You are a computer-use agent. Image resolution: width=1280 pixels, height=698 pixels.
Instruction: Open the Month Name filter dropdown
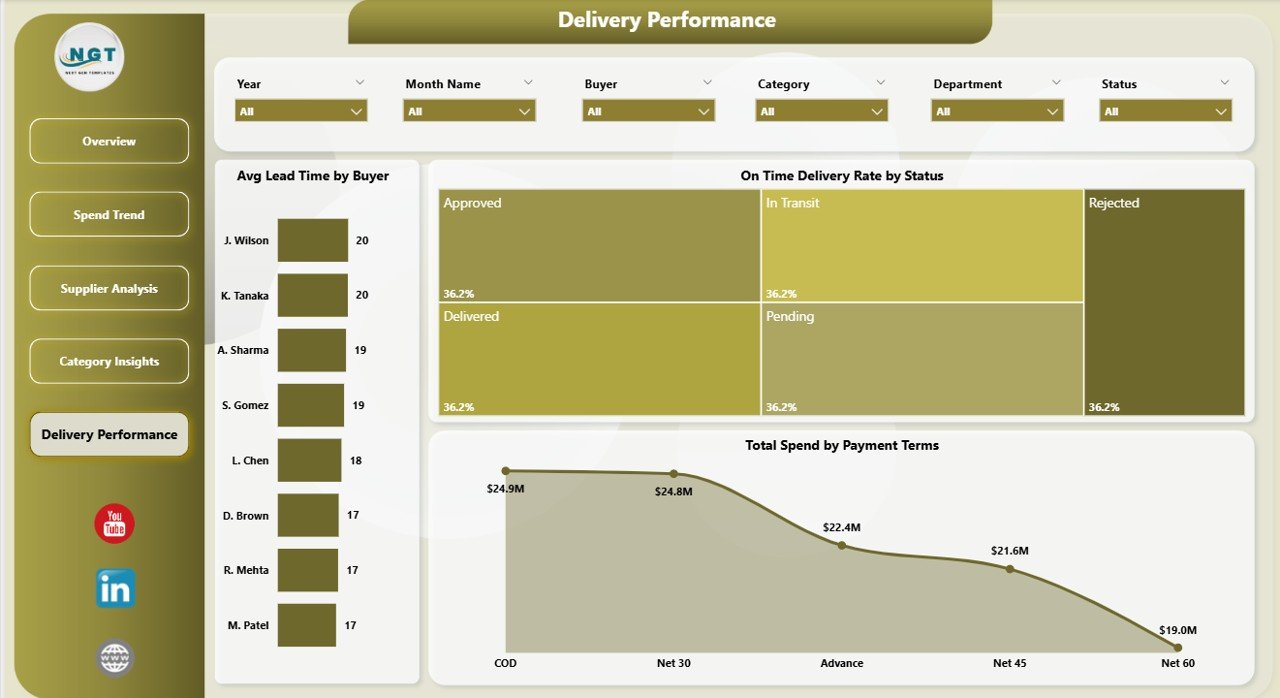[469, 111]
